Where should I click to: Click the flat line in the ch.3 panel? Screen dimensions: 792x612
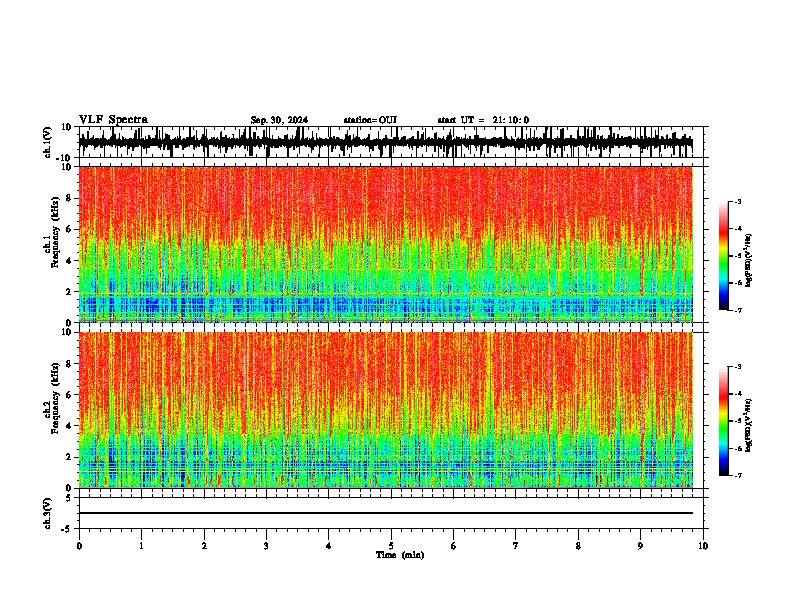(386, 513)
